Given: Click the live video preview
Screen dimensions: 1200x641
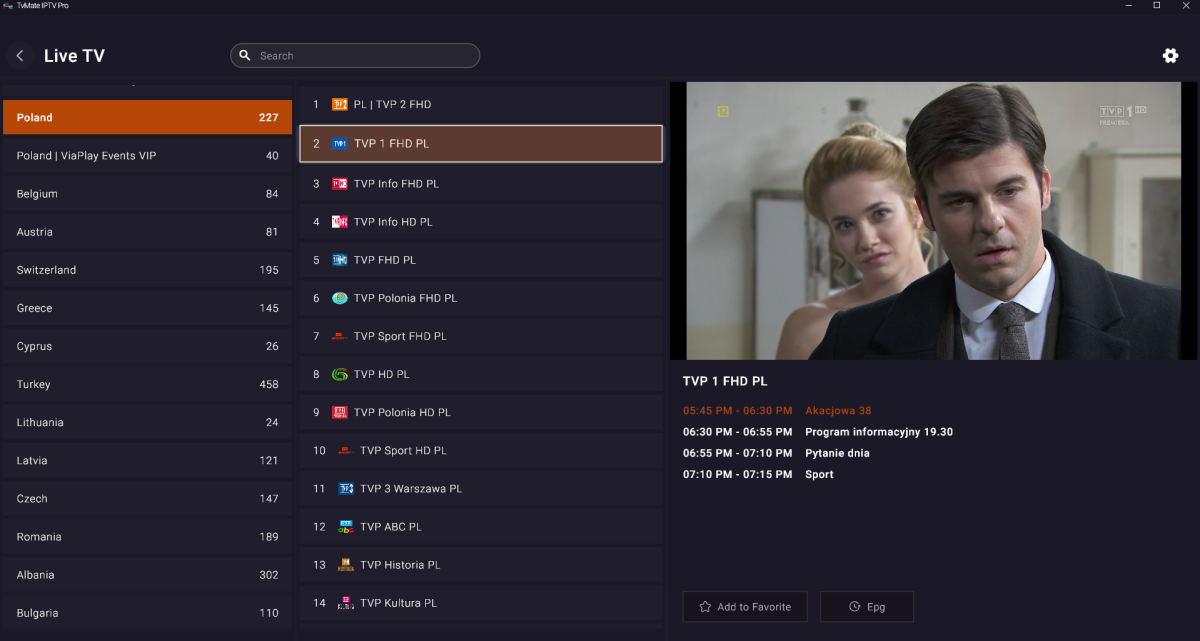Looking at the screenshot, I should [x=933, y=221].
